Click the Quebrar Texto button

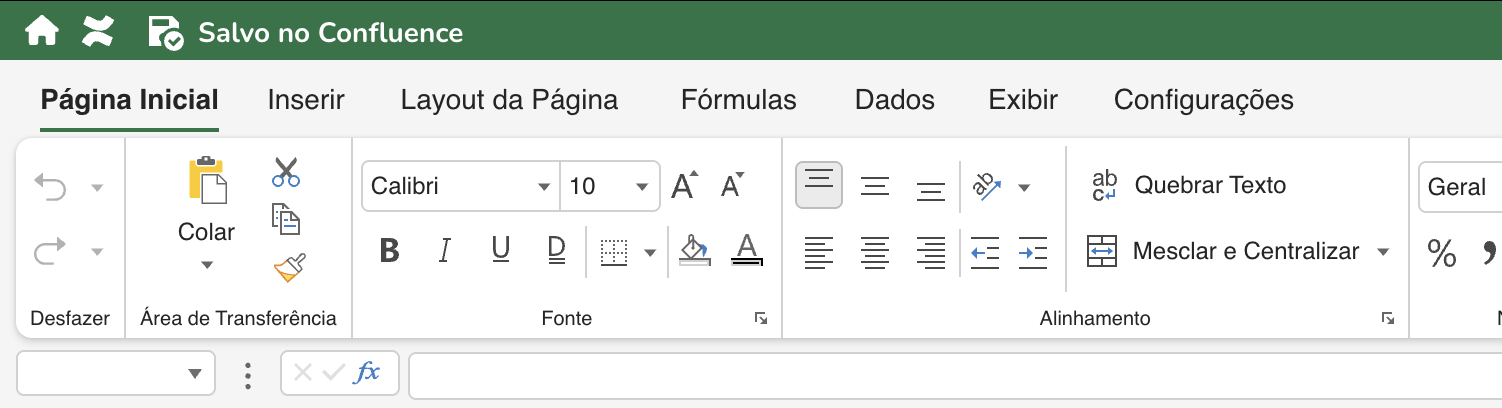pos(1189,185)
